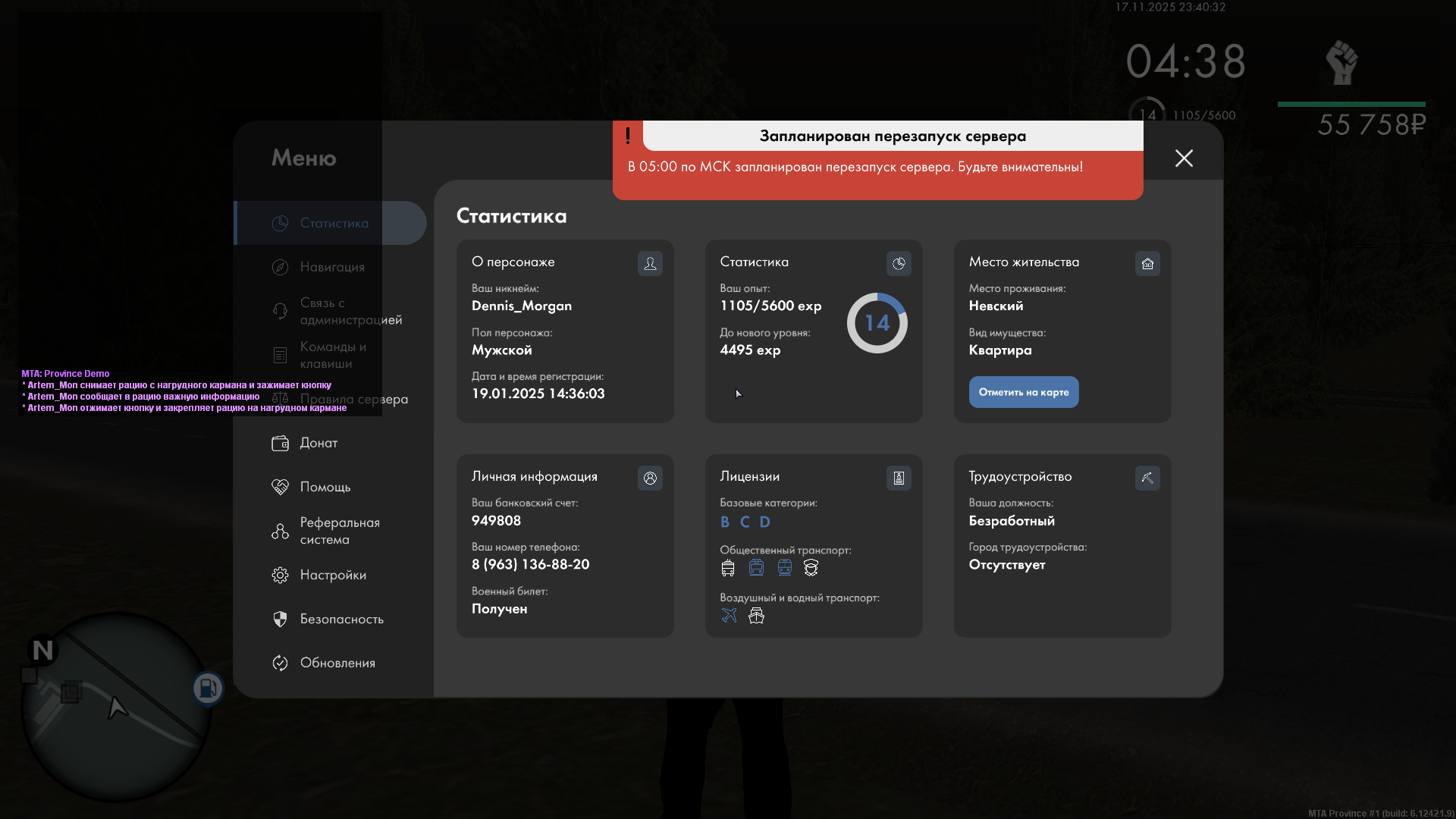Click the document icon in the Лицензии card
Viewport: 1456px width, 819px height.
[x=899, y=478]
